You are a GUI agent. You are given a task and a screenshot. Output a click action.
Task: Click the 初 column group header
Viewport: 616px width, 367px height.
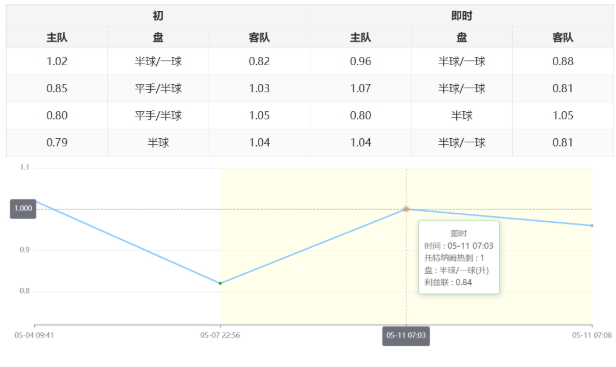(x=158, y=16)
